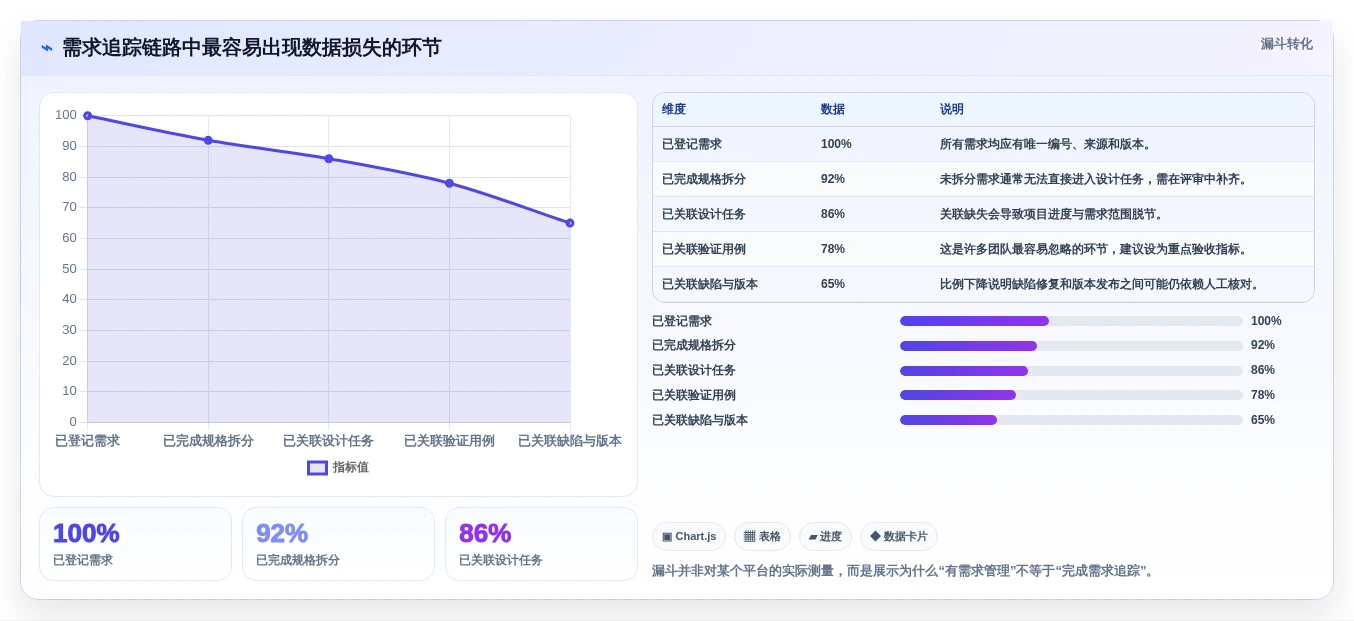Click the 说明 column header

point(952,110)
